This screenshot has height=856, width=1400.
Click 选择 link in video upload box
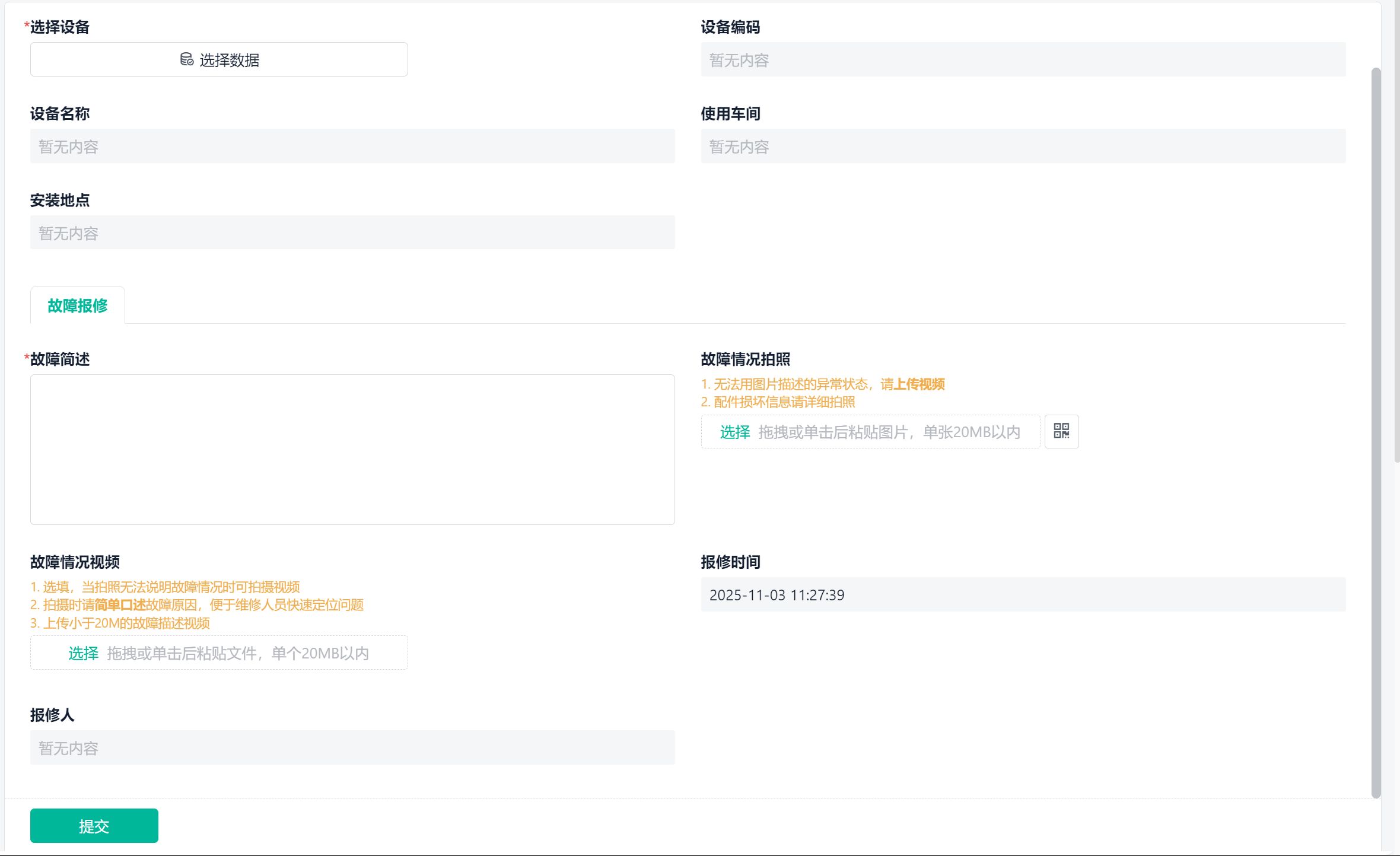coord(83,653)
